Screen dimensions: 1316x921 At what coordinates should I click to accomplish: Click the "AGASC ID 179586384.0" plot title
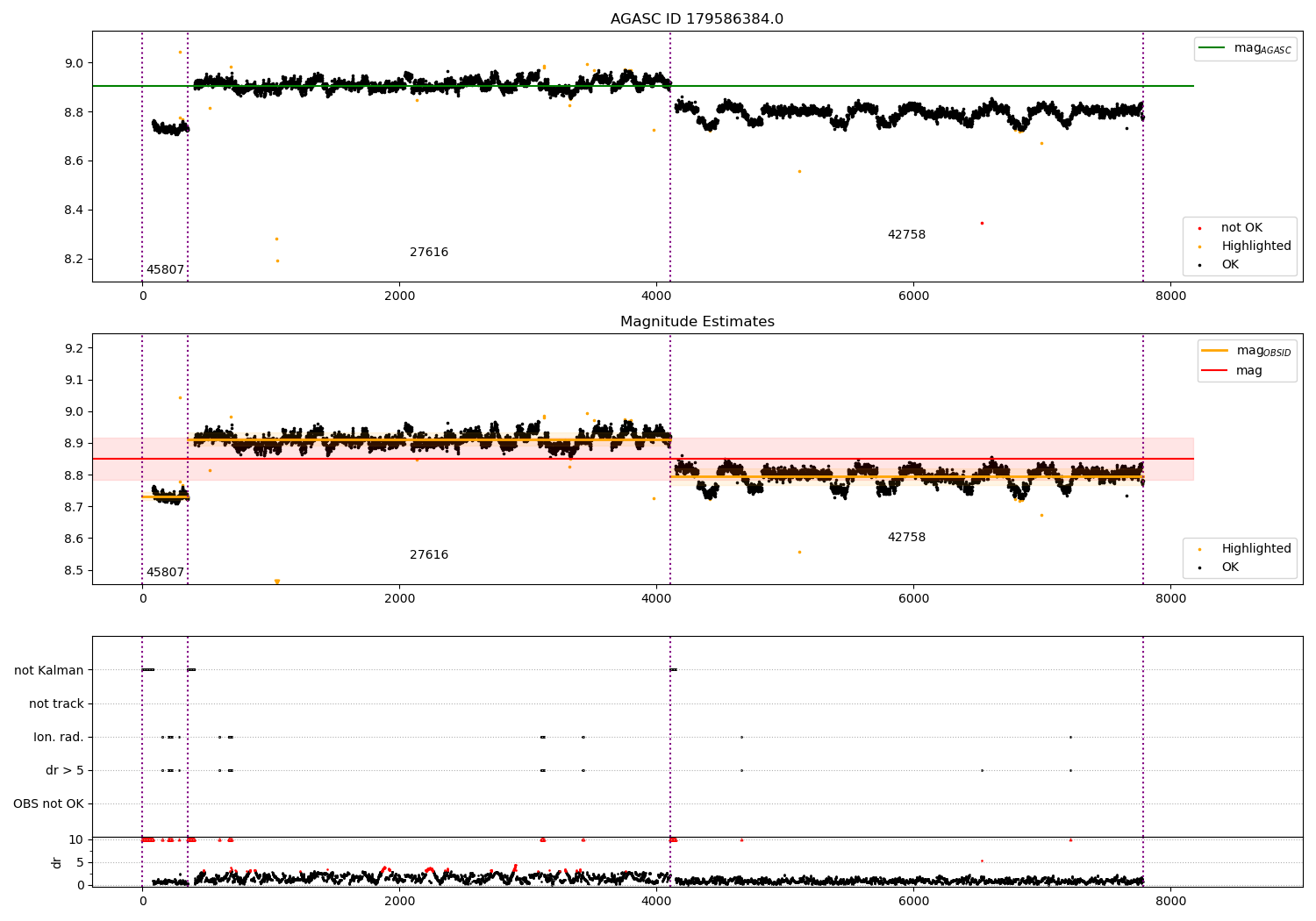(697, 19)
